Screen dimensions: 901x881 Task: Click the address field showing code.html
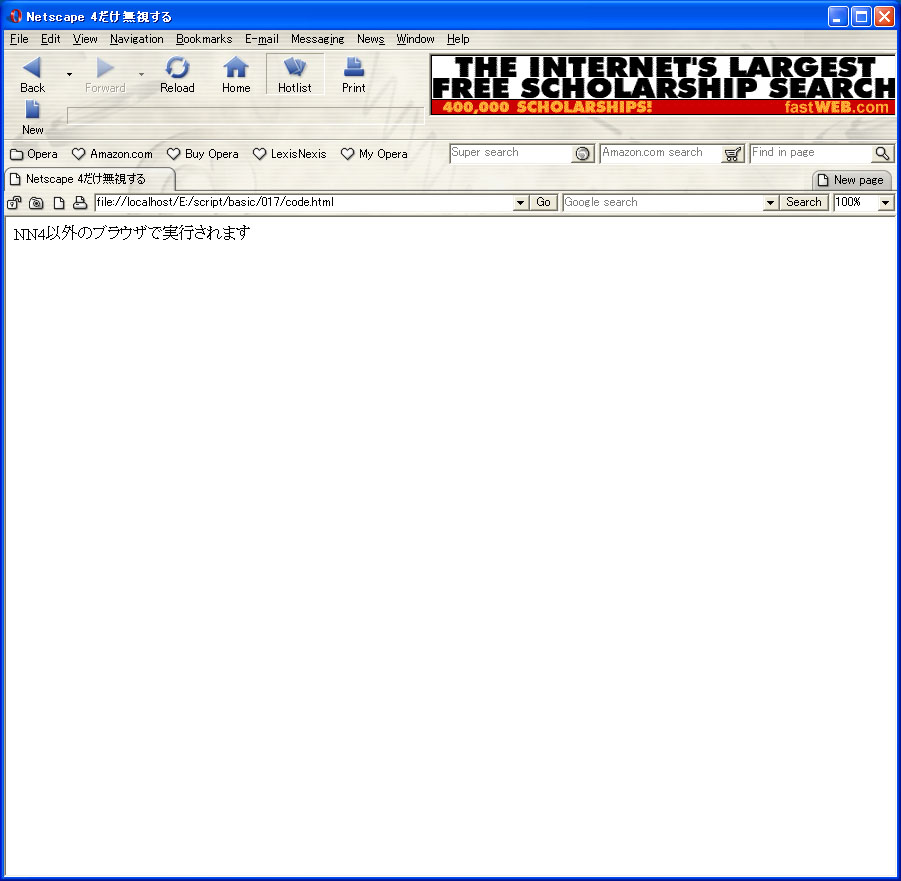tap(304, 202)
